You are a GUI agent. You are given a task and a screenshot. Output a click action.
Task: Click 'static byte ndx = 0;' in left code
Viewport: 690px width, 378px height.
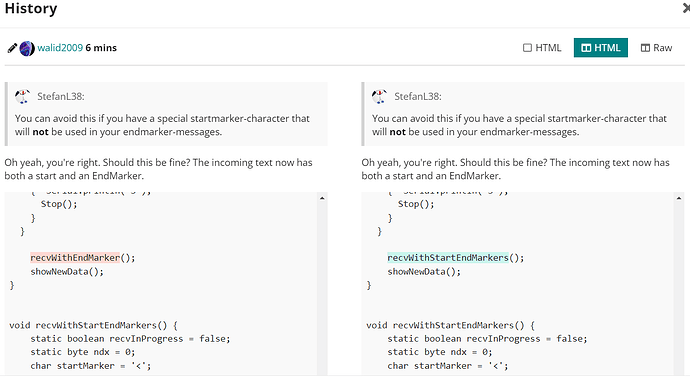[x=83, y=352]
